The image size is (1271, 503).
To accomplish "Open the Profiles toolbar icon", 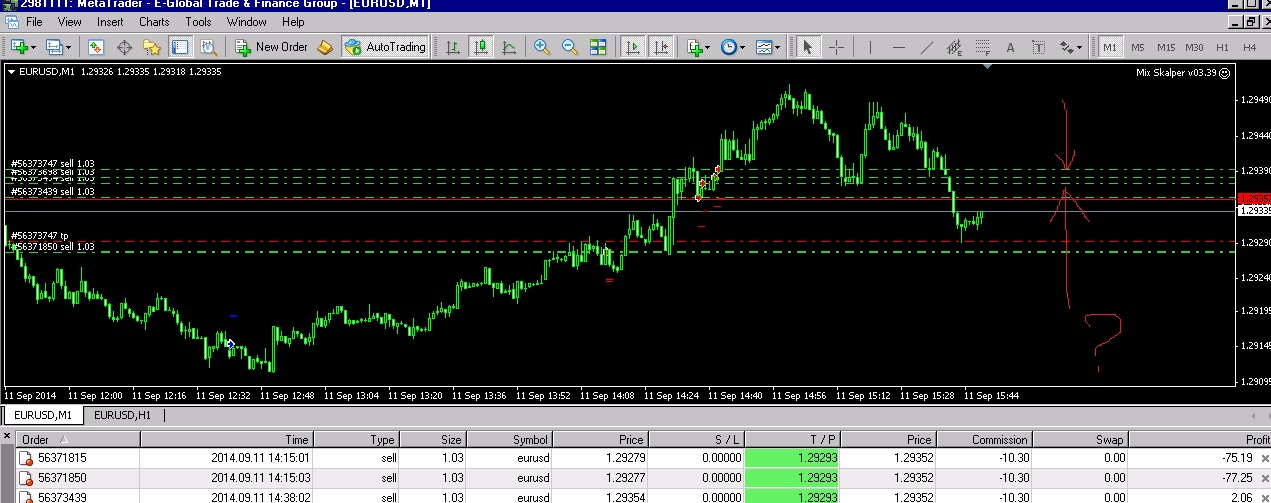I will click(x=54, y=46).
